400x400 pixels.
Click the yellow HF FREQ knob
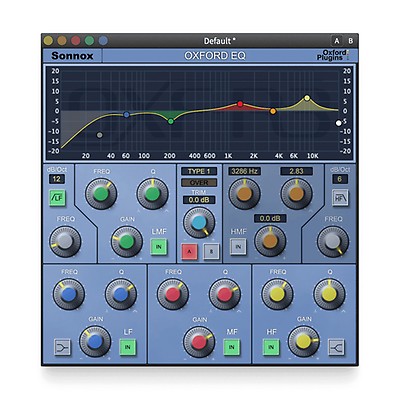277,294
